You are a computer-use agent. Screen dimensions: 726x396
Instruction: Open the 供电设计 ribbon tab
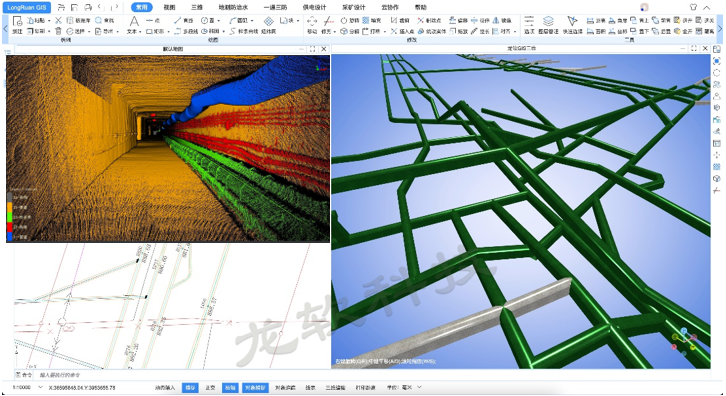click(x=314, y=7)
